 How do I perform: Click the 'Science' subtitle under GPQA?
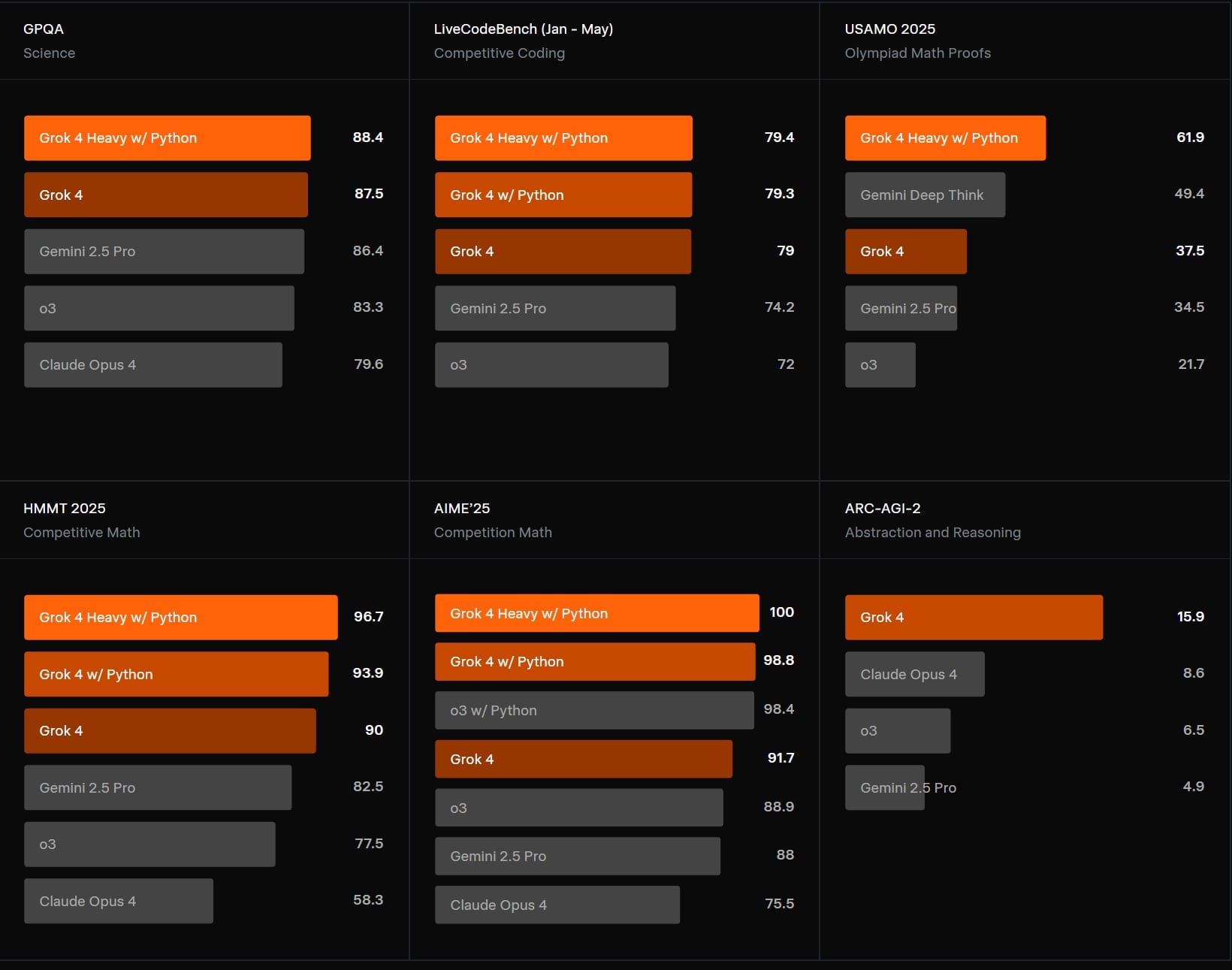(49, 53)
